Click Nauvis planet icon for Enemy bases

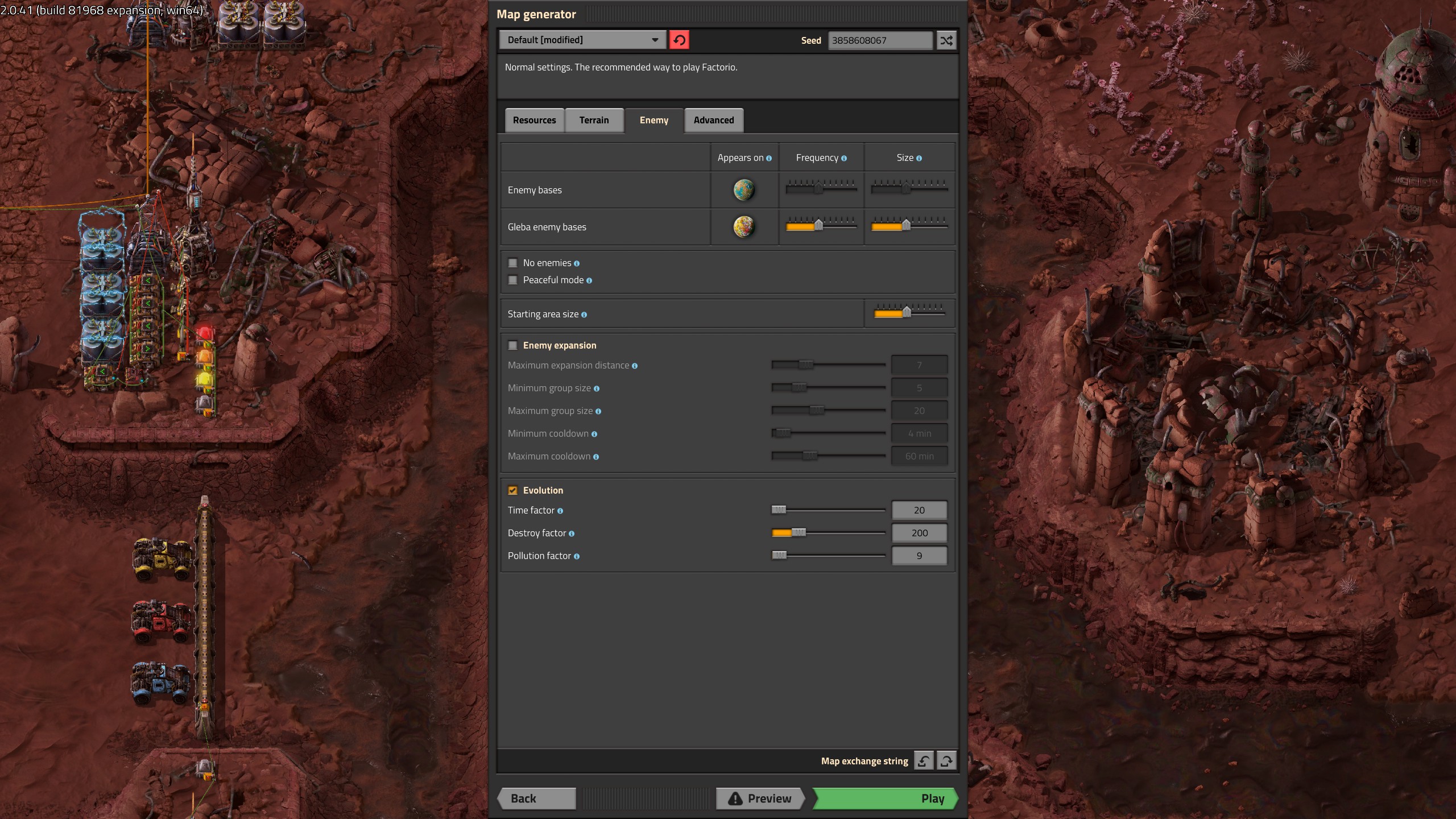[744, 190]
